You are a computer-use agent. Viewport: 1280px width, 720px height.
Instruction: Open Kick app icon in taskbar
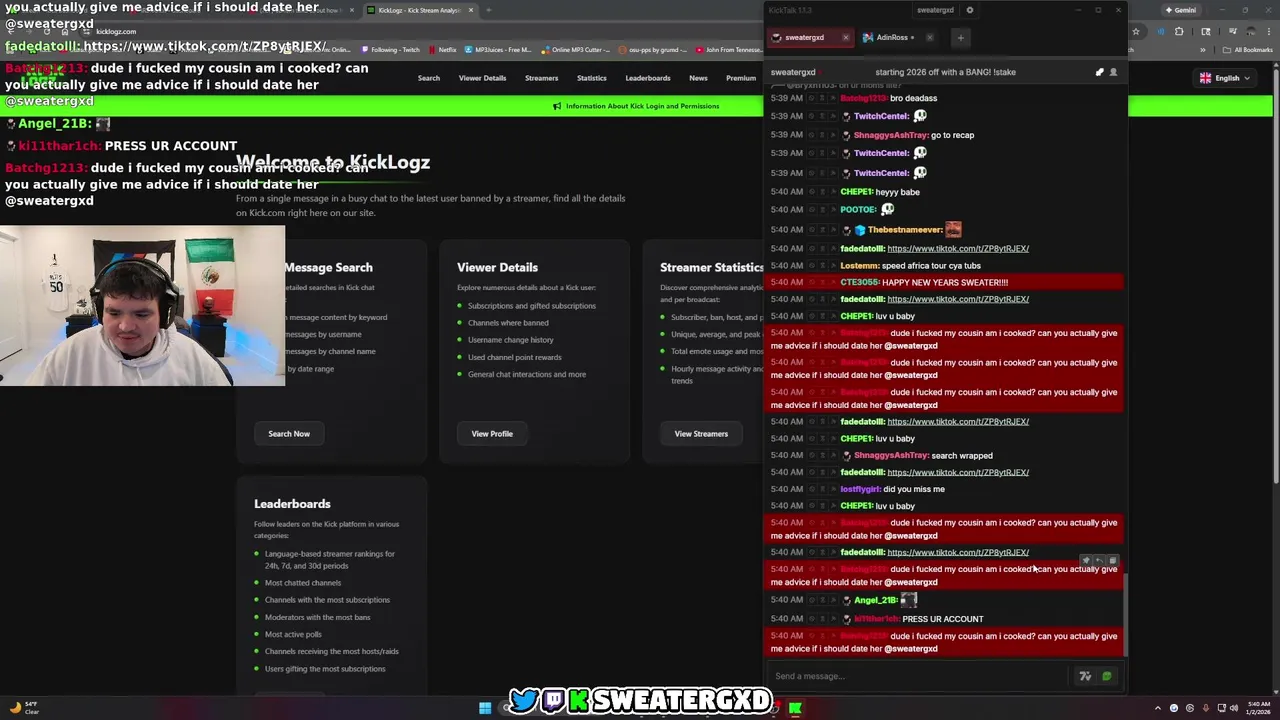tap(795, 708)
